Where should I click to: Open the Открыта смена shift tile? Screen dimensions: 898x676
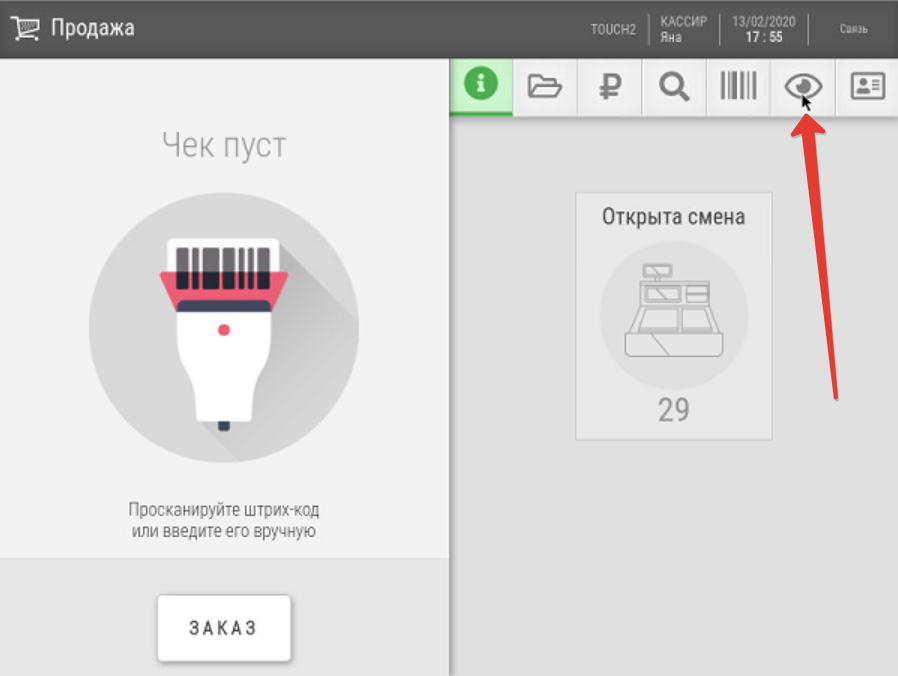click(674, 316)
